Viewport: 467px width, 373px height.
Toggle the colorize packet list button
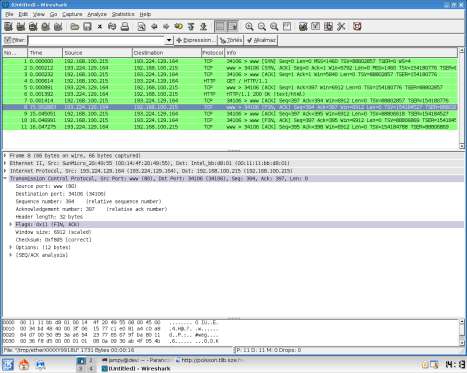coord(220,27)
